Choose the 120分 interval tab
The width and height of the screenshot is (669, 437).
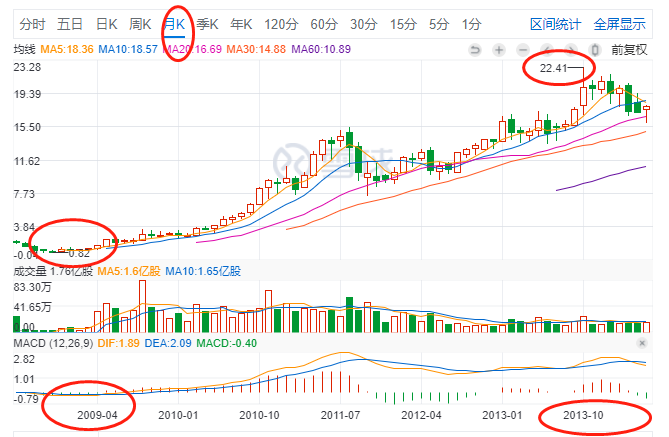281,23
